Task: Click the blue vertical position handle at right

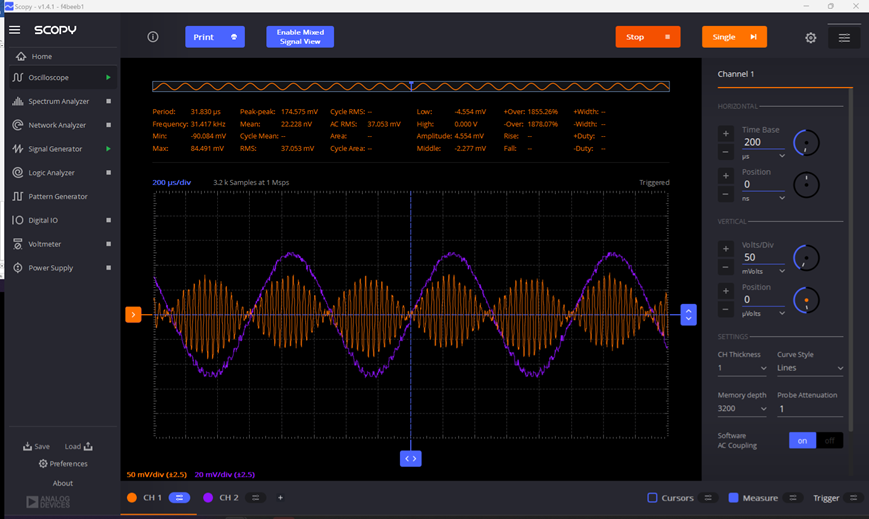Action: pyautogui.click(x=688, y=314)
